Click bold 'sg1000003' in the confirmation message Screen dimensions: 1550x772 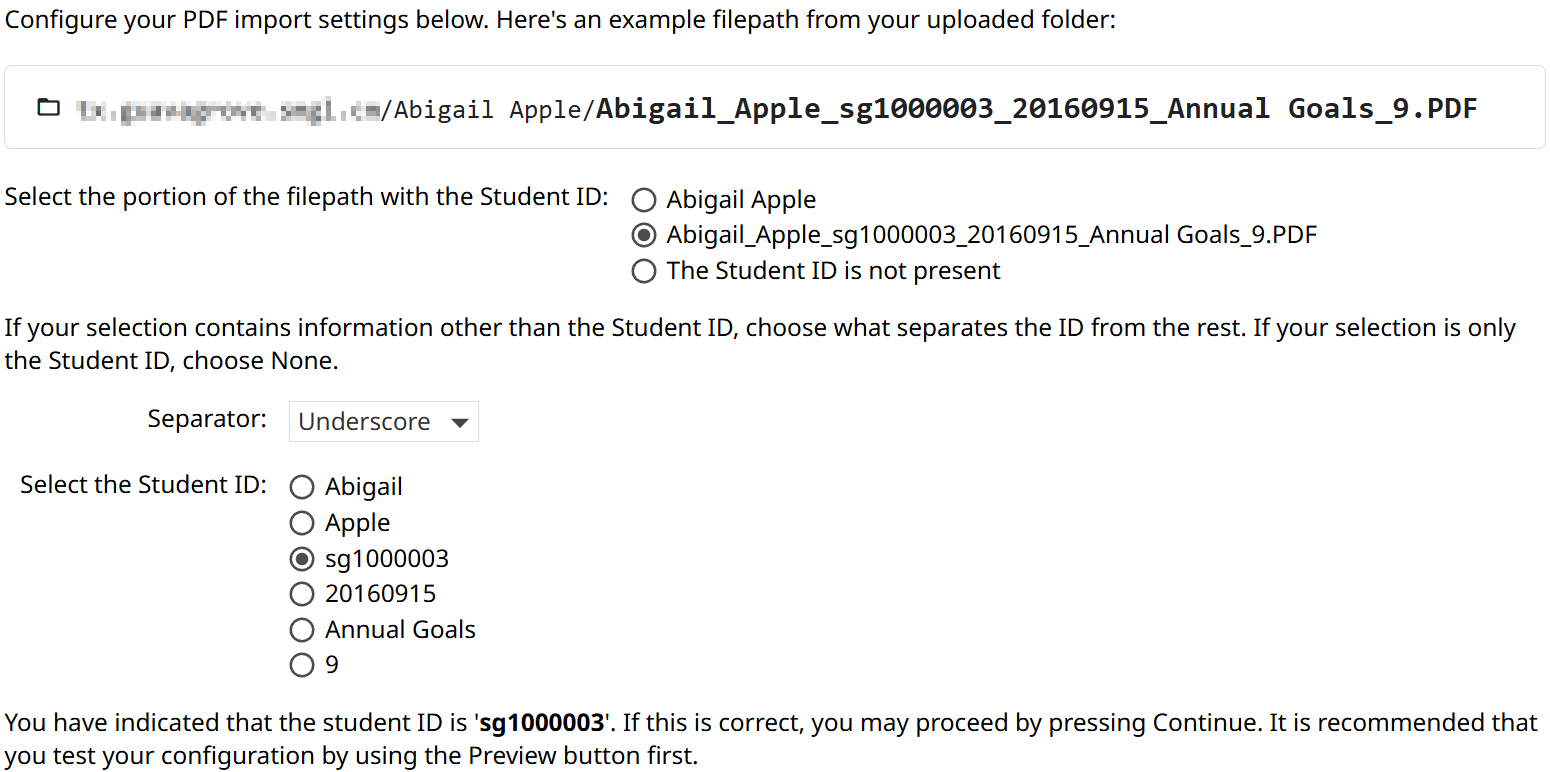pyautogui.click(x=542, y=723)
